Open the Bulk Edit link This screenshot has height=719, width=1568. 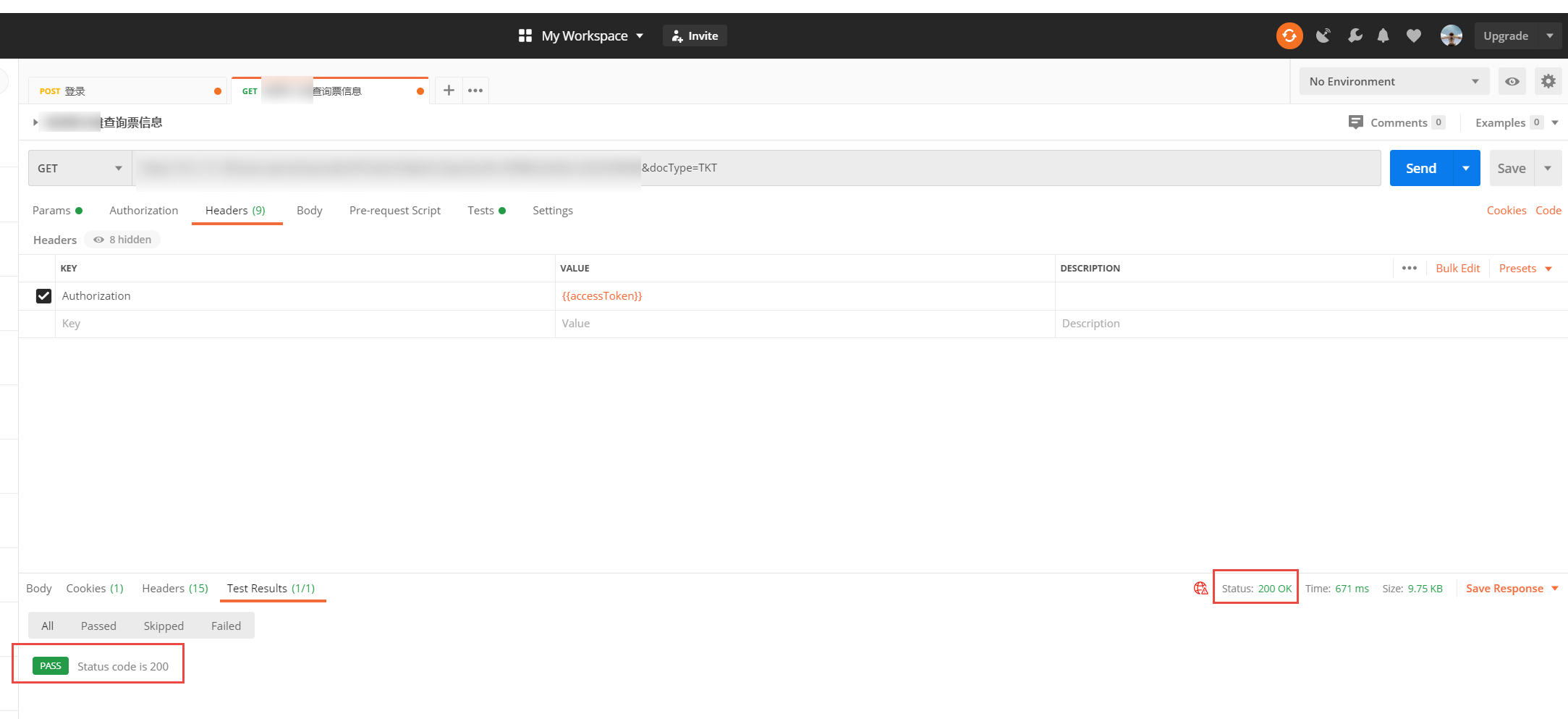1457,269
